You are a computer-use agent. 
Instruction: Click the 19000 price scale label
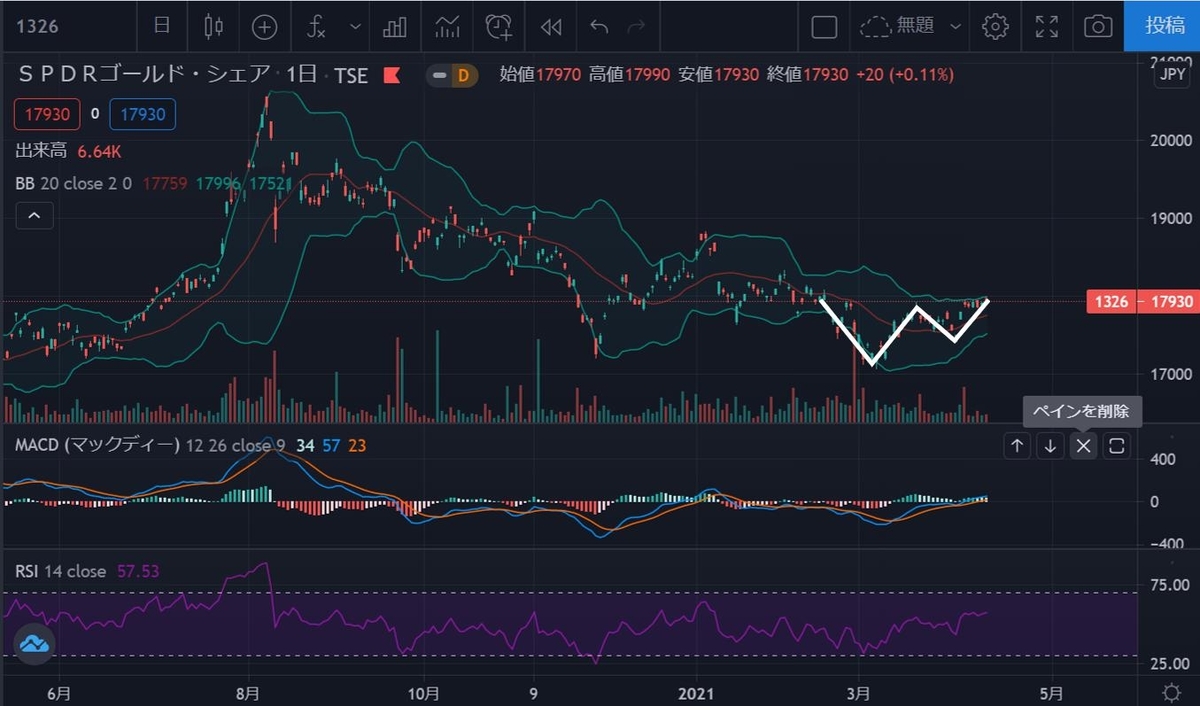click(1170, 218)
